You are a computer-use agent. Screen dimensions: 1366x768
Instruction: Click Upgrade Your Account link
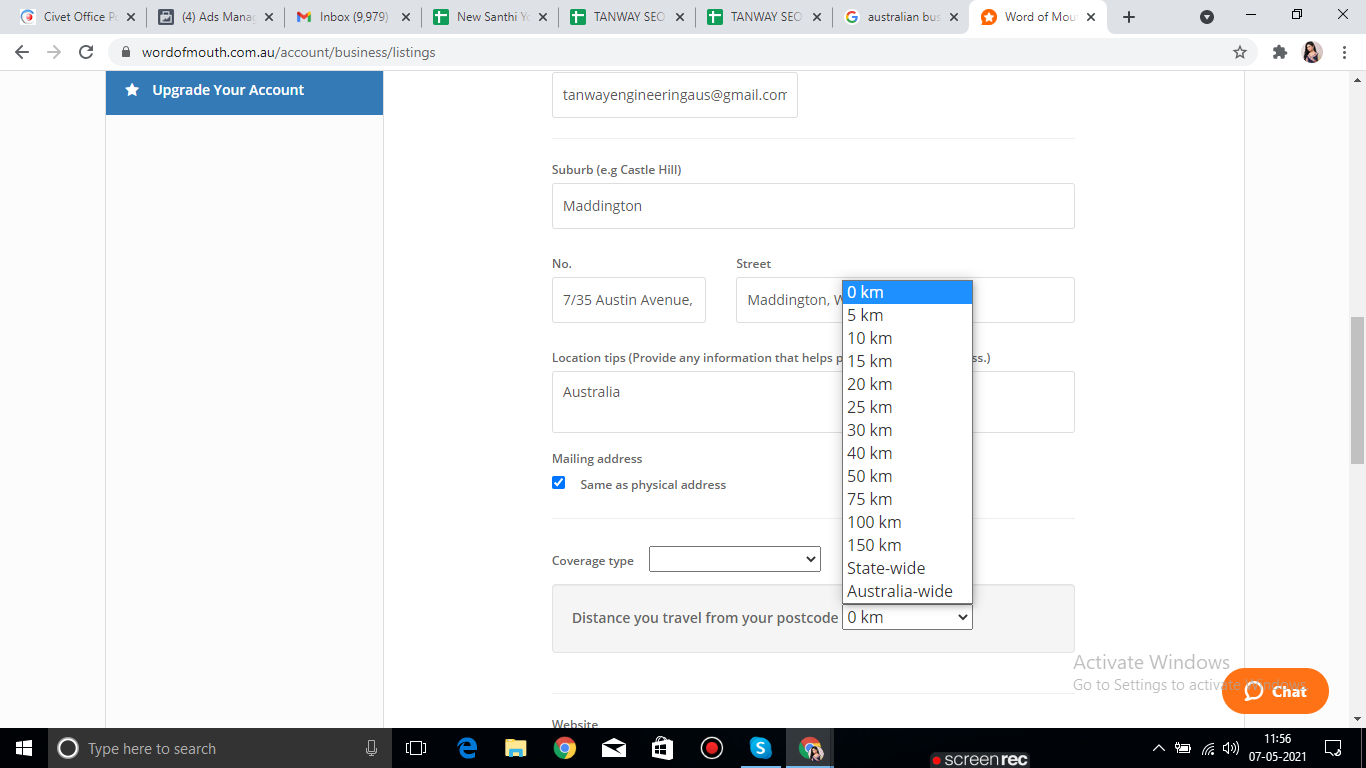(228, 90)
